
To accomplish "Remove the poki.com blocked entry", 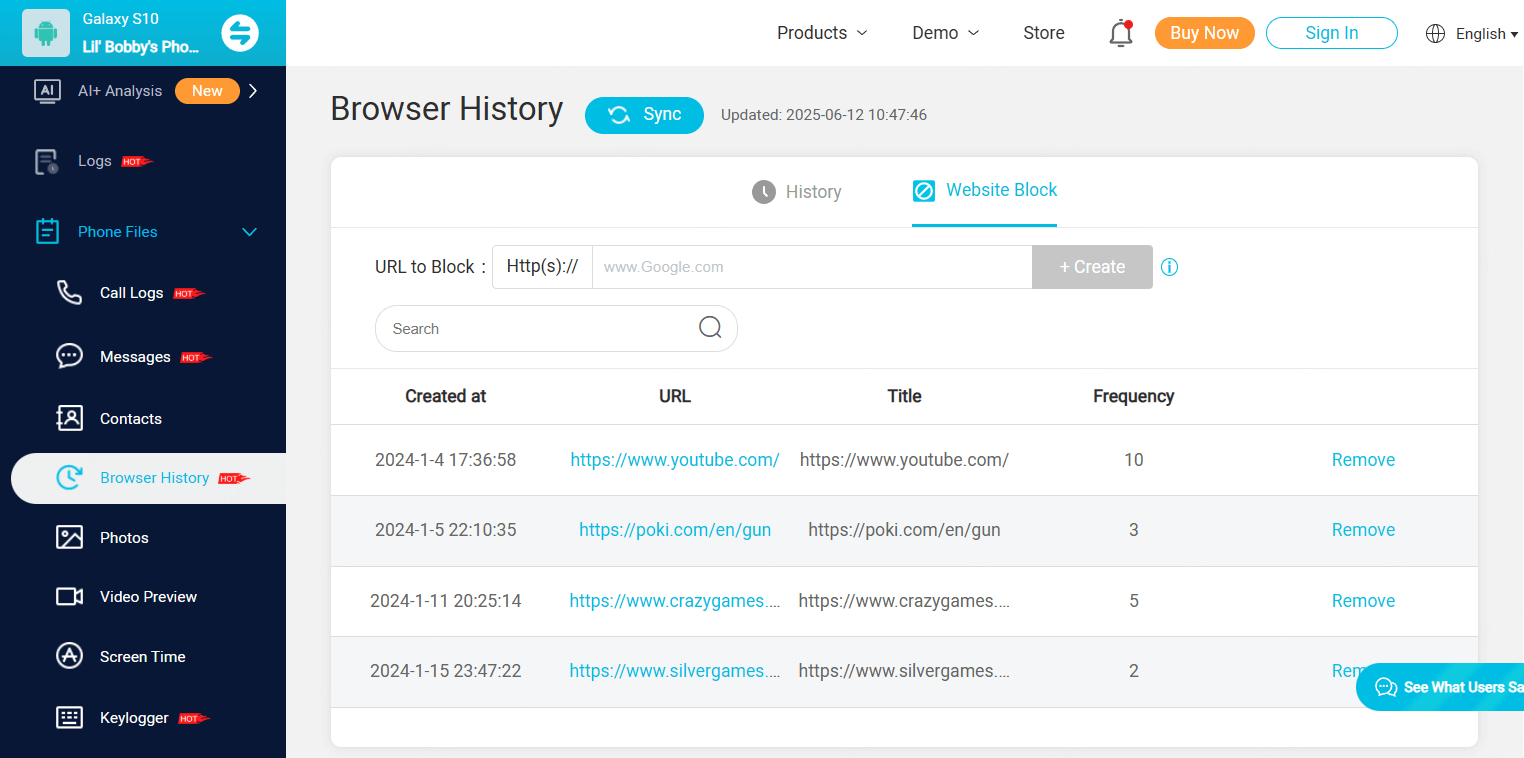I will 1363,530.
